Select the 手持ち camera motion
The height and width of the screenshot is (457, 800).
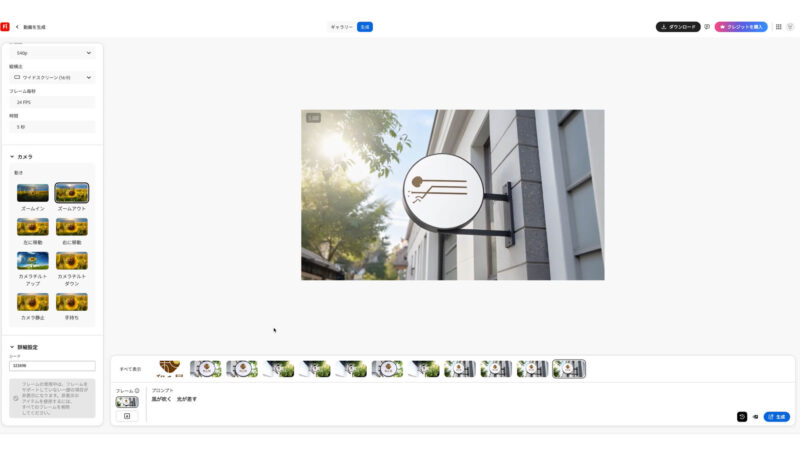coord(71,302)
